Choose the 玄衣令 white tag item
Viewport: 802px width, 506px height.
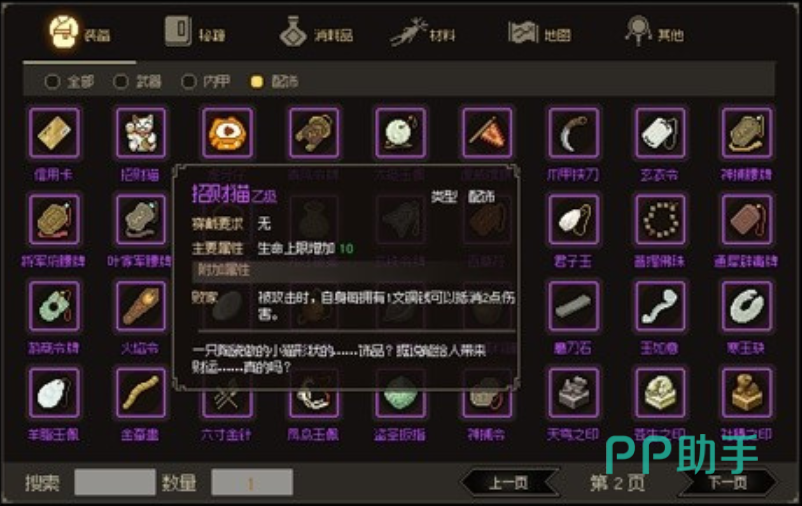(660, 133)
